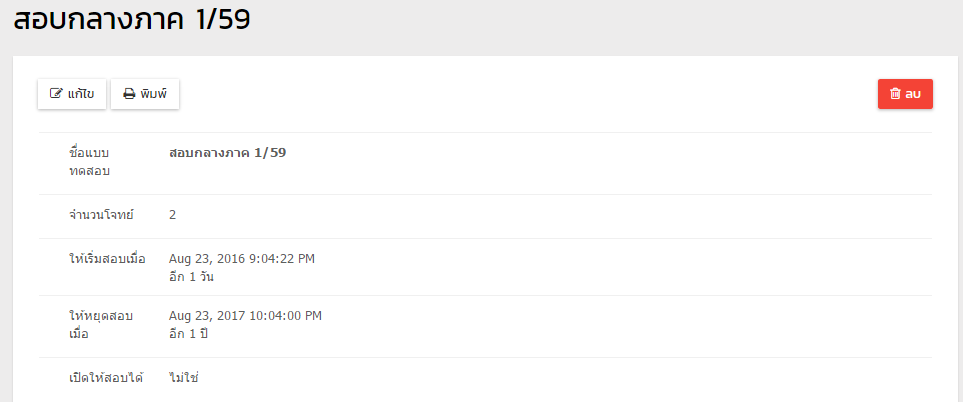The image size is (963, 402).
Task: Open the แก้ไข edit button
Action: pyautogui.click(x=72, y=94)
